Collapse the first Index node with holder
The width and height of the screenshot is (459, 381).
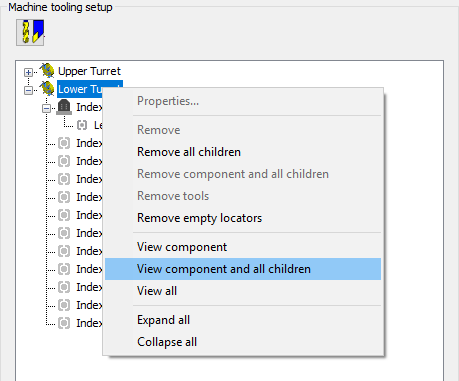coord(47,108)
